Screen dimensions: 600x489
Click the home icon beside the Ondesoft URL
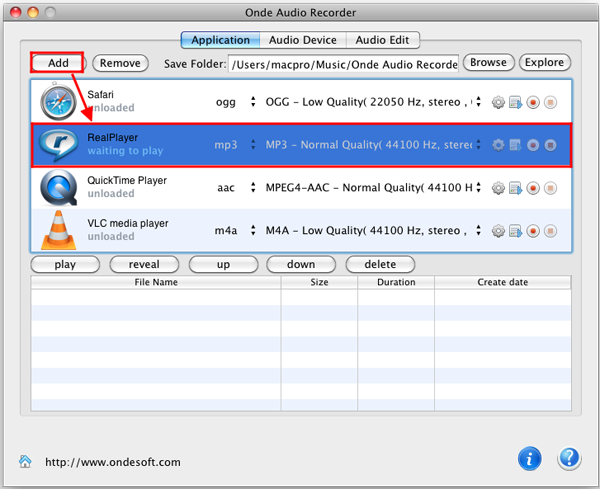point(25,462)
